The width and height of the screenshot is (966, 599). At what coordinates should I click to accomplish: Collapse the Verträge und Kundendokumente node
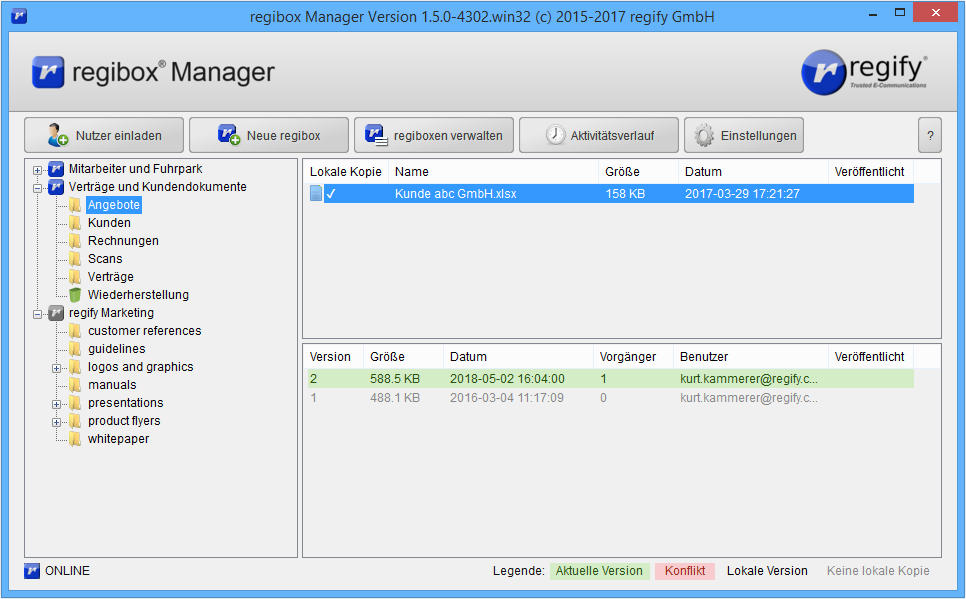click(38, 188)
